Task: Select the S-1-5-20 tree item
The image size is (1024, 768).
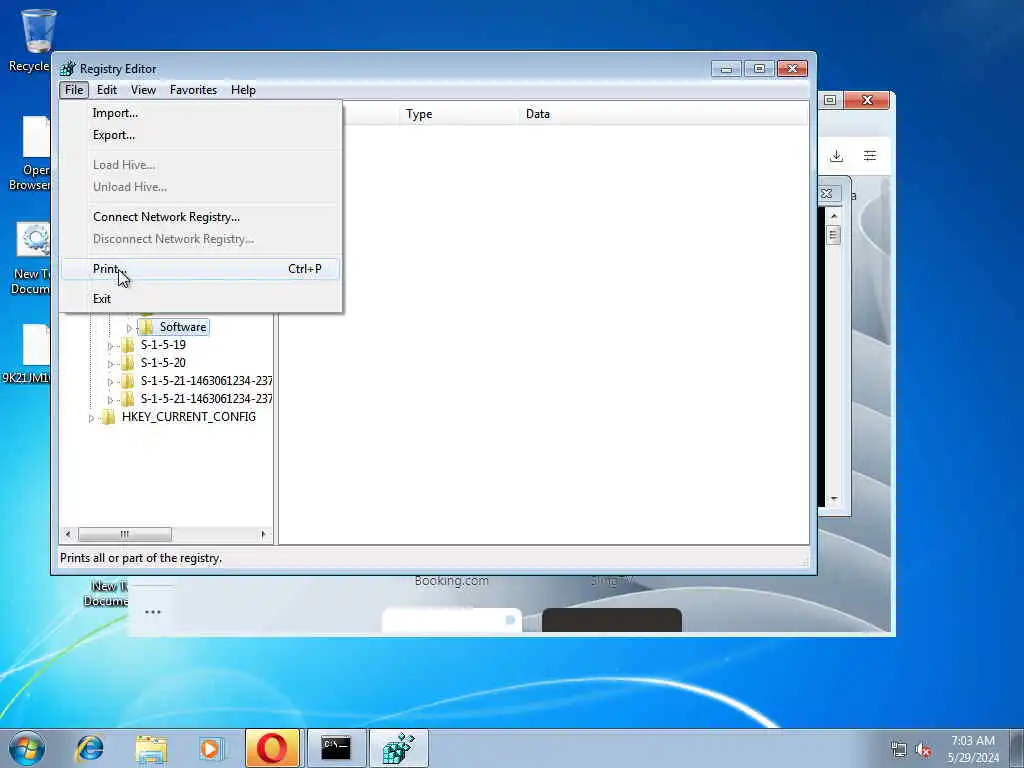Action: 163,362
